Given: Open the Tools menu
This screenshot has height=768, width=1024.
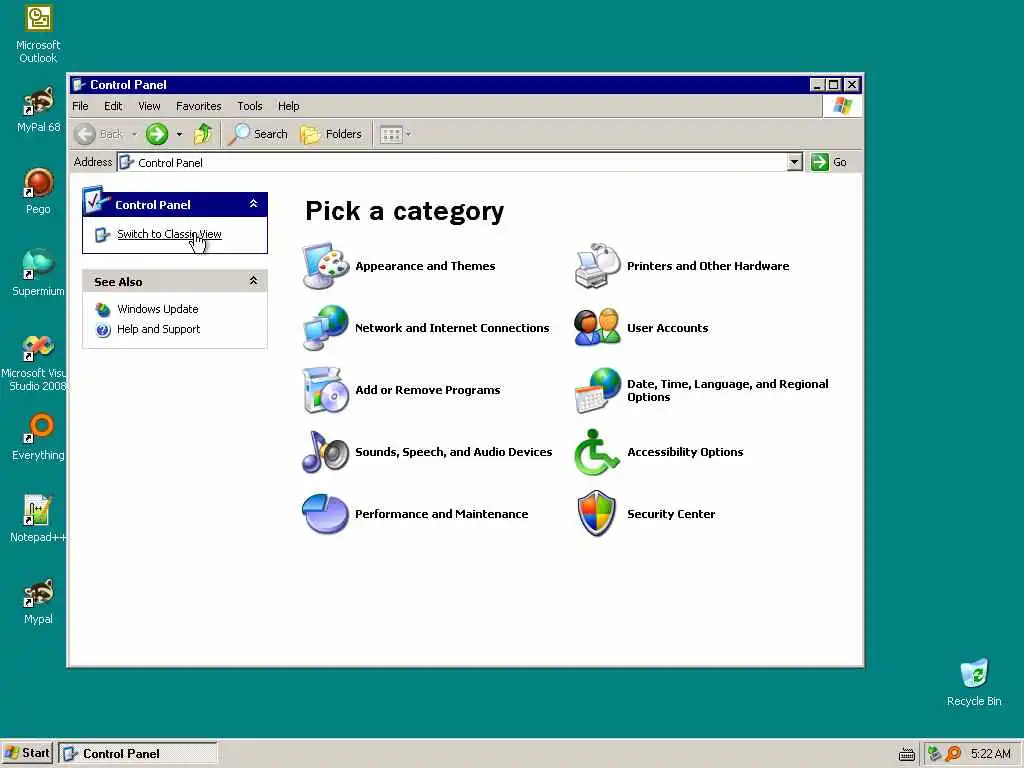Looking at the screenshot, I should tap(249, 106).
